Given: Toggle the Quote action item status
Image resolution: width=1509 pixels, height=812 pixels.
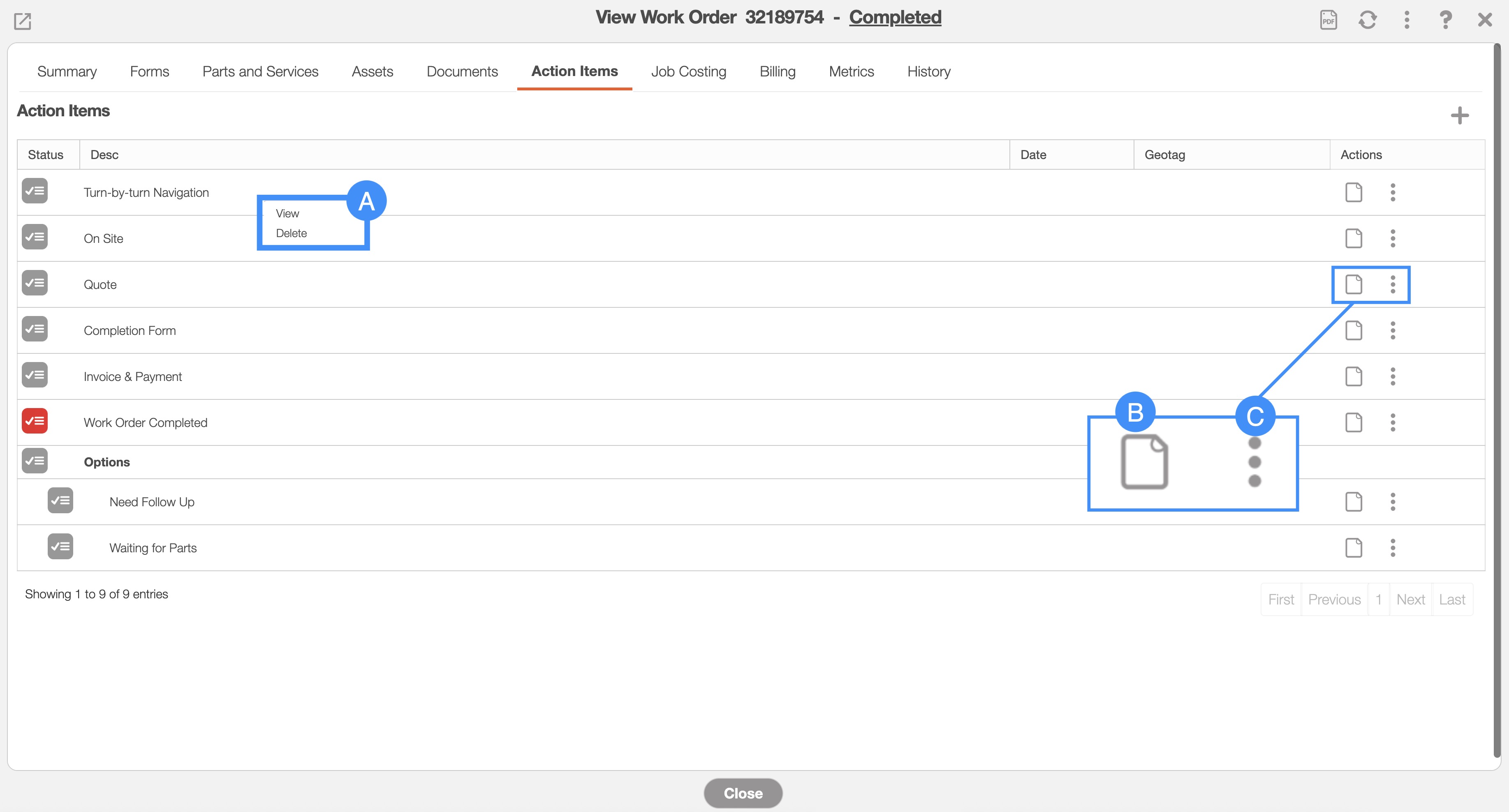Looking at the screenshot, I should [35, 284].
